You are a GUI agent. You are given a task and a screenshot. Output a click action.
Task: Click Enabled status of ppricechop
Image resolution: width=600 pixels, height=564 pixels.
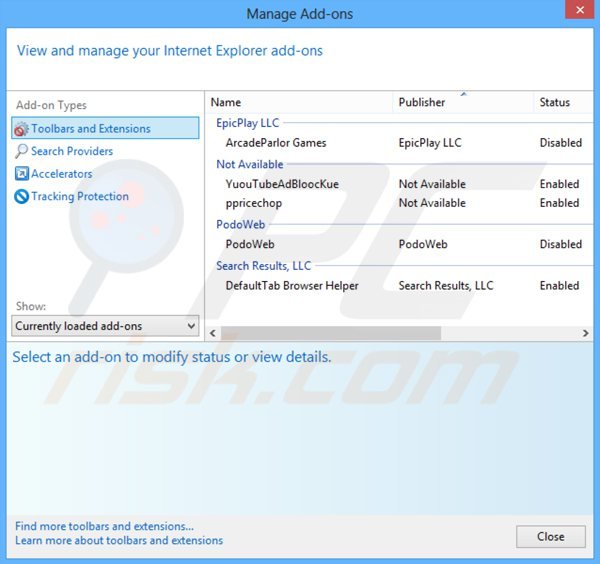point(559,203)
